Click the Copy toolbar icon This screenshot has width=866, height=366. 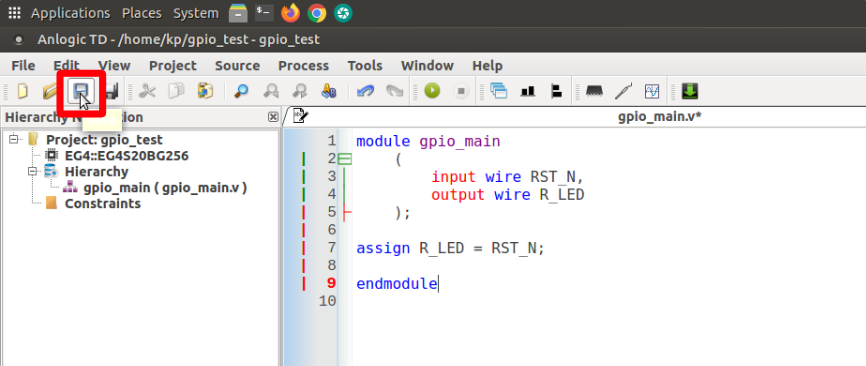tap(176, 91)
